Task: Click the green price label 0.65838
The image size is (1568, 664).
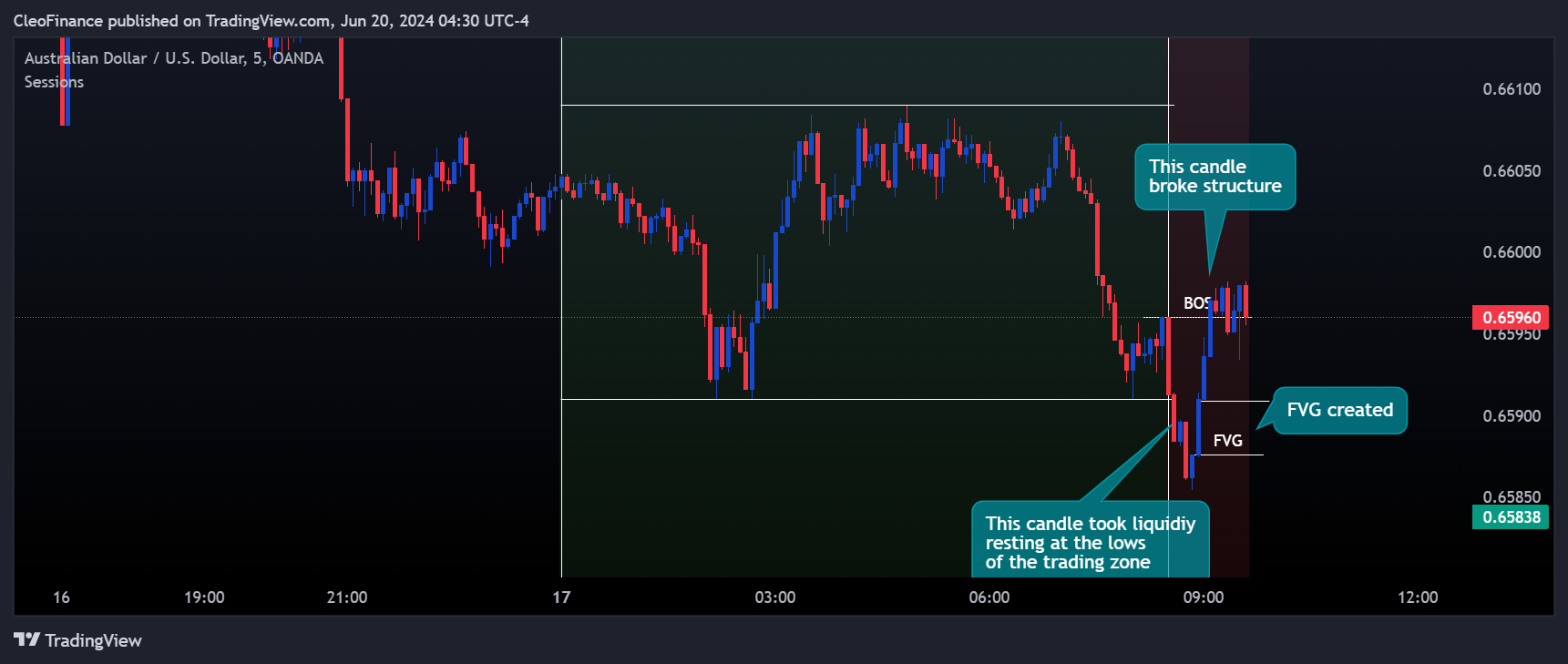Action: tap(1511, 517)
